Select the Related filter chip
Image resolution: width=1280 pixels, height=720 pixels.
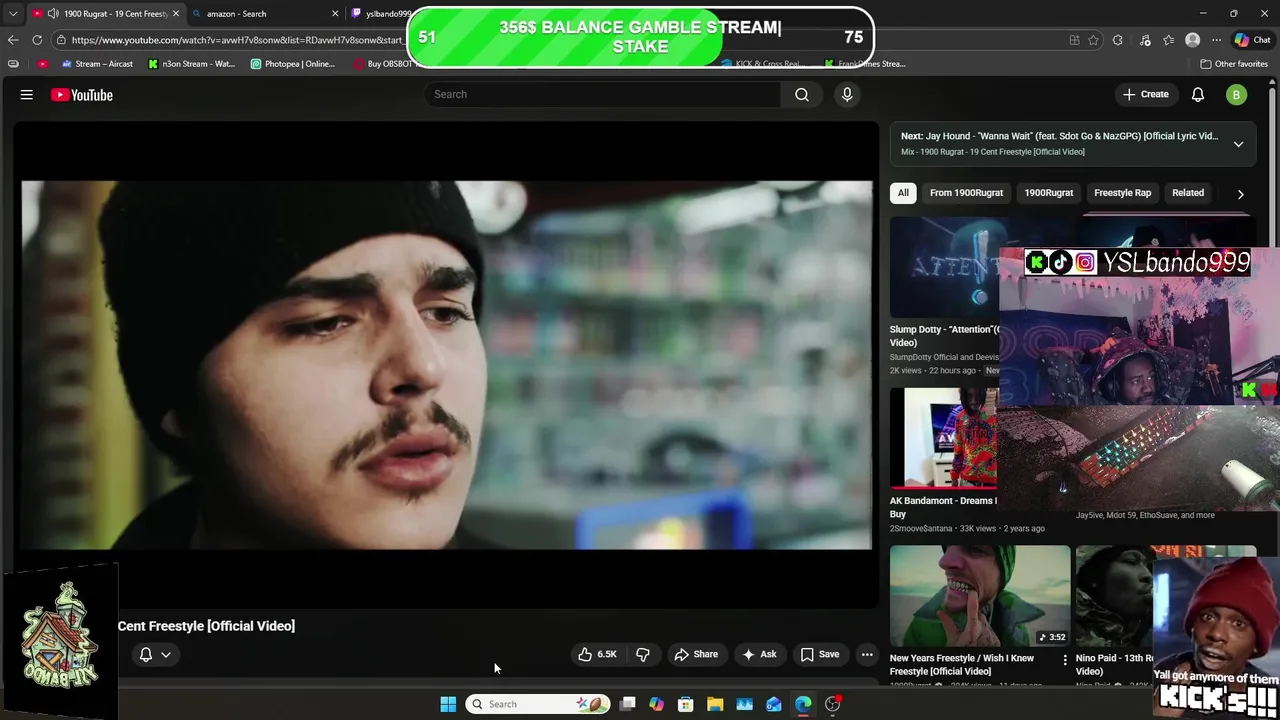tap(1188, 193)
